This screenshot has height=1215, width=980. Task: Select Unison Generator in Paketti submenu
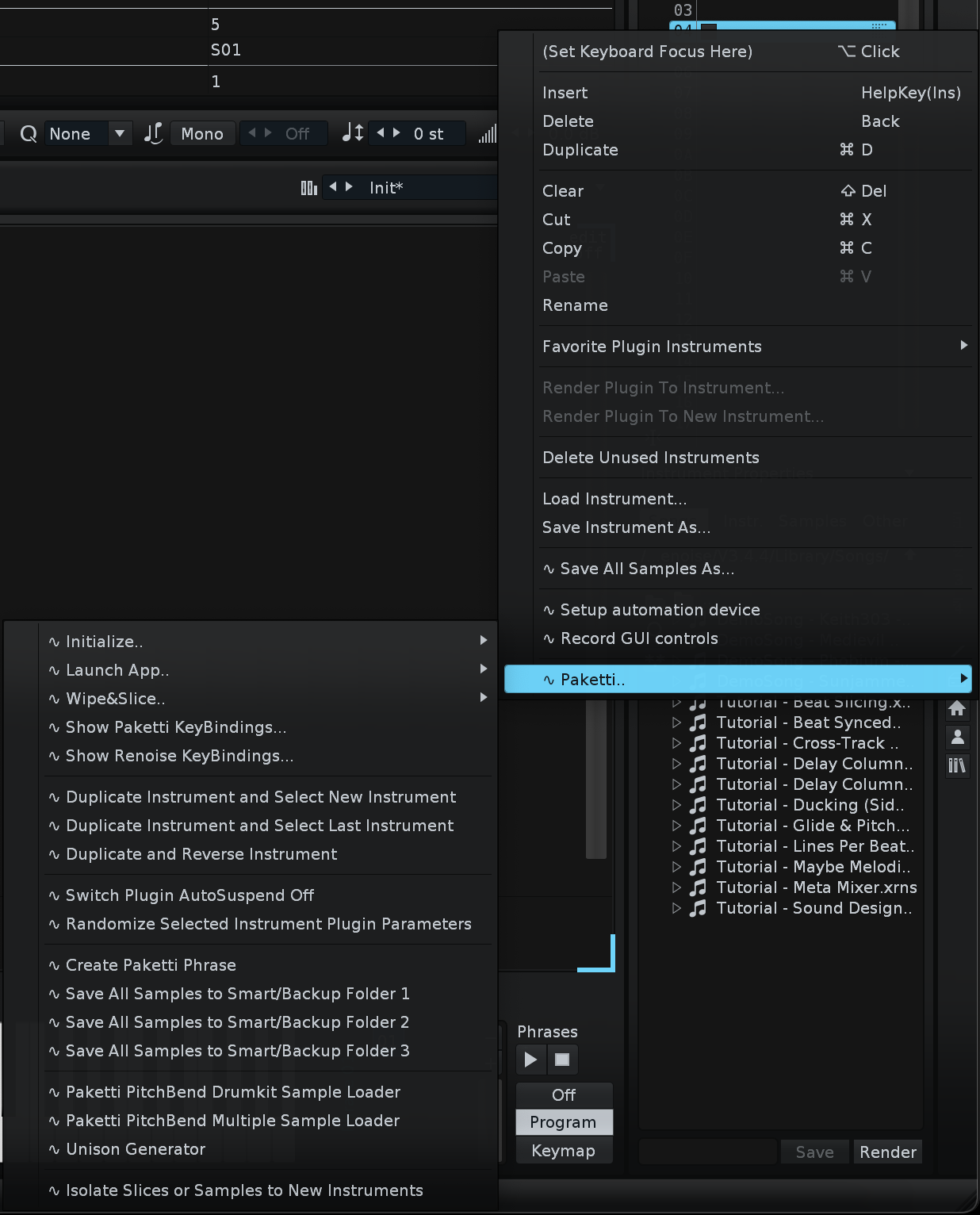[x=136, y=1149]
